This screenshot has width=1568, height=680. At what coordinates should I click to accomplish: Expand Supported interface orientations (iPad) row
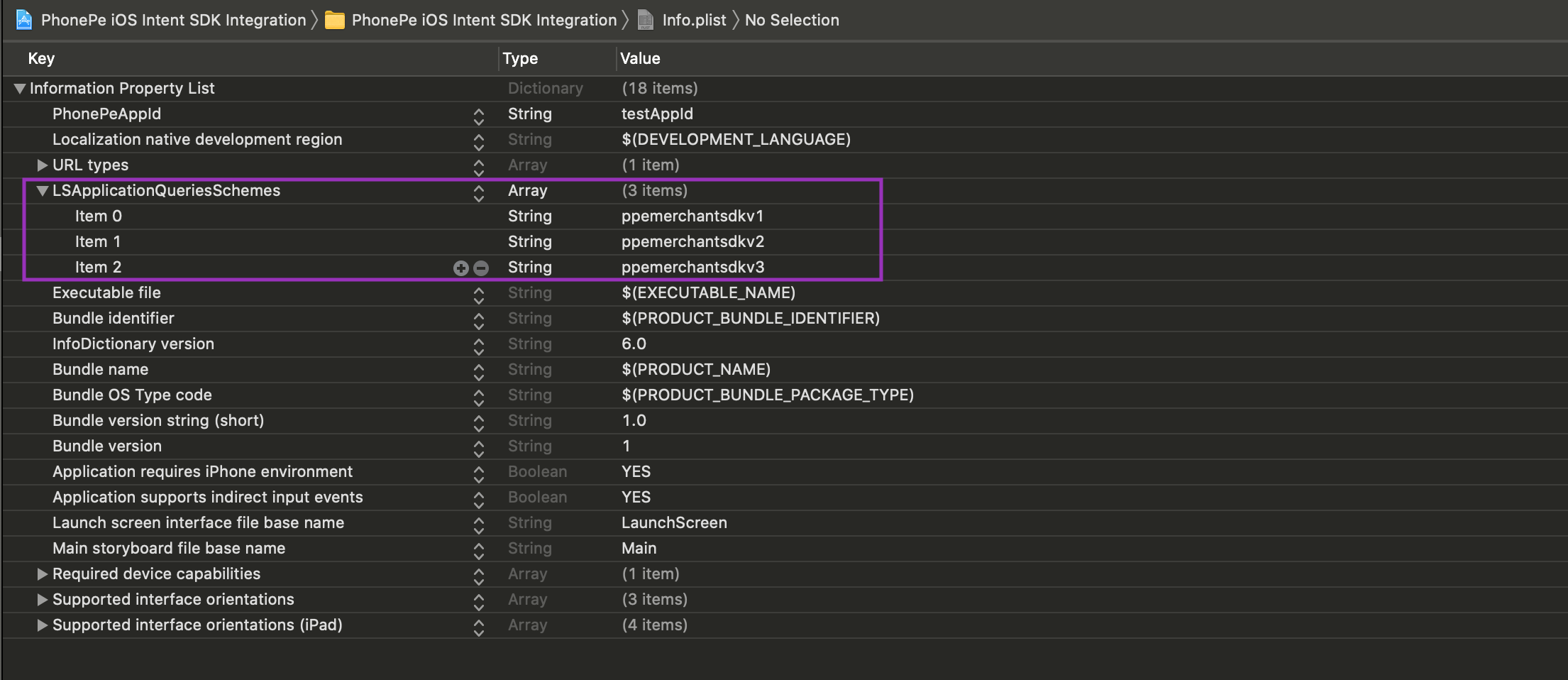(x=43, y=625)
